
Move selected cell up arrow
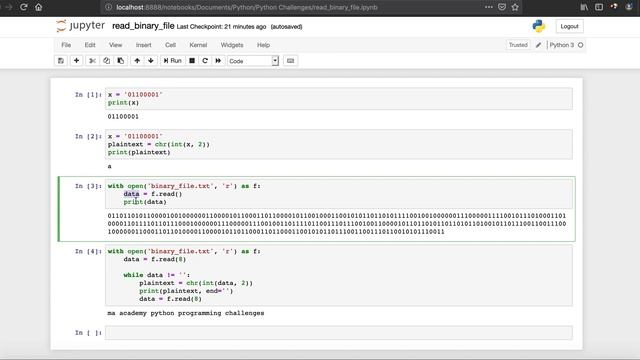pyautogui.click(x=137, y=61)
